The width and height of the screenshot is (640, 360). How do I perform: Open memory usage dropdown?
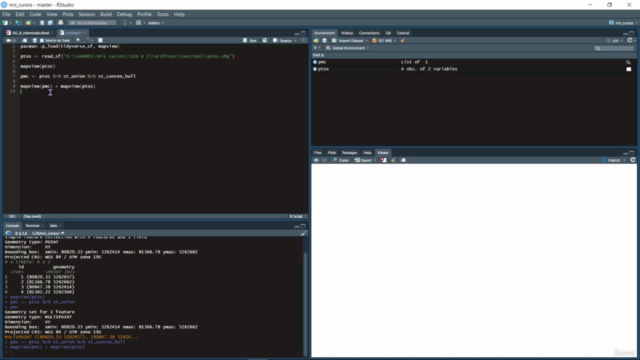click(384, 40)
